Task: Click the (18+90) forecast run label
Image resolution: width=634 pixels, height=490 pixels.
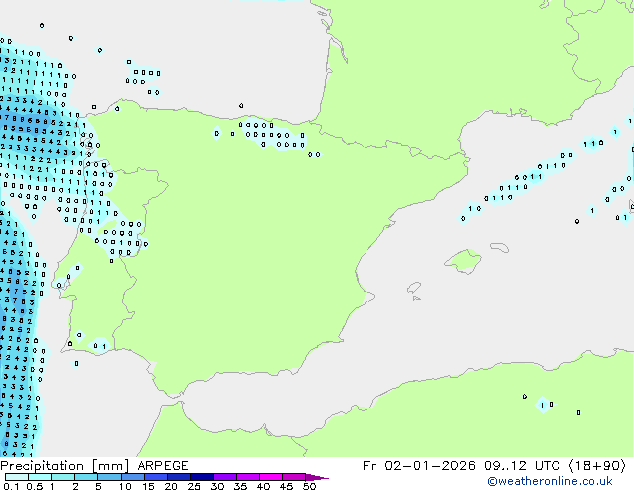Action: coord(597,466)
